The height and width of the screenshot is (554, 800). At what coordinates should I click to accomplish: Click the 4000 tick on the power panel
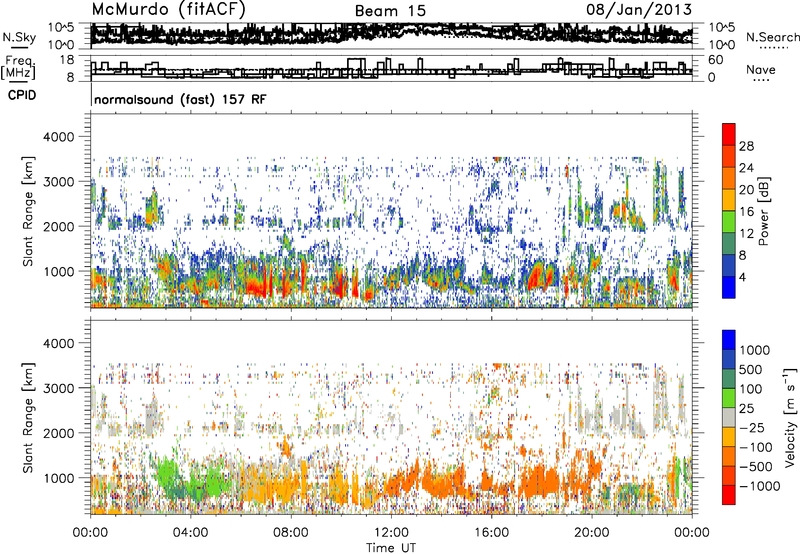click(x=59, y=137)
